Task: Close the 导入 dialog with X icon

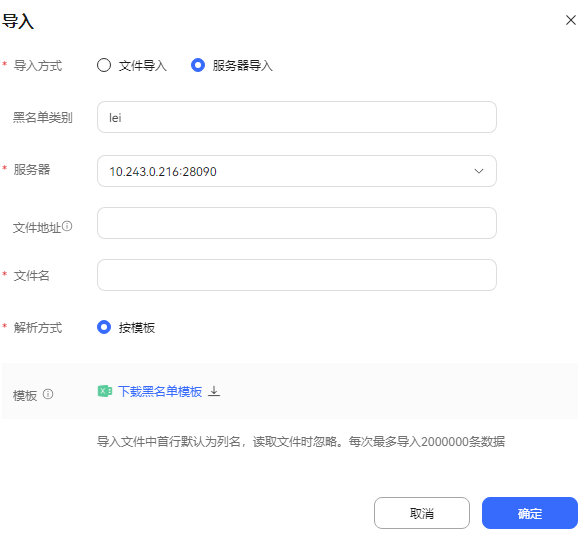Action: tap(570, 20)
